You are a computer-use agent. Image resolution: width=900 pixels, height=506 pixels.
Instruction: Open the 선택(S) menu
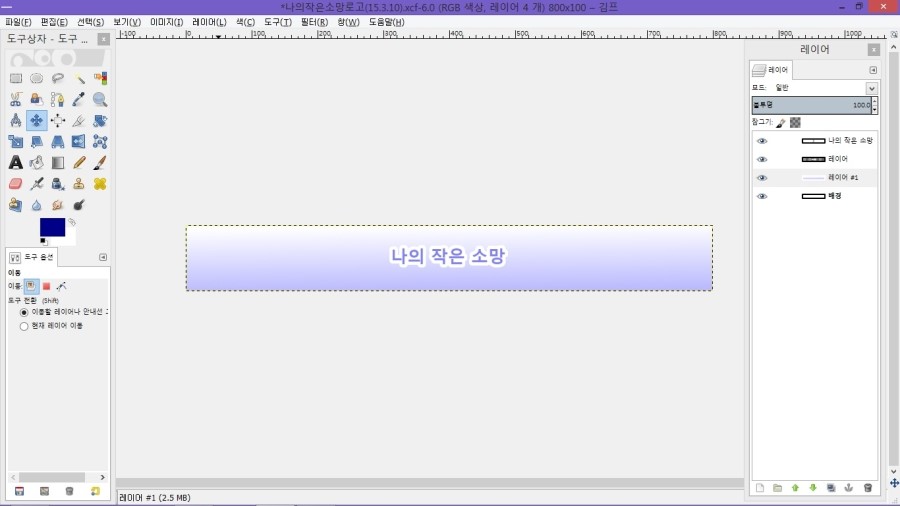90,22
